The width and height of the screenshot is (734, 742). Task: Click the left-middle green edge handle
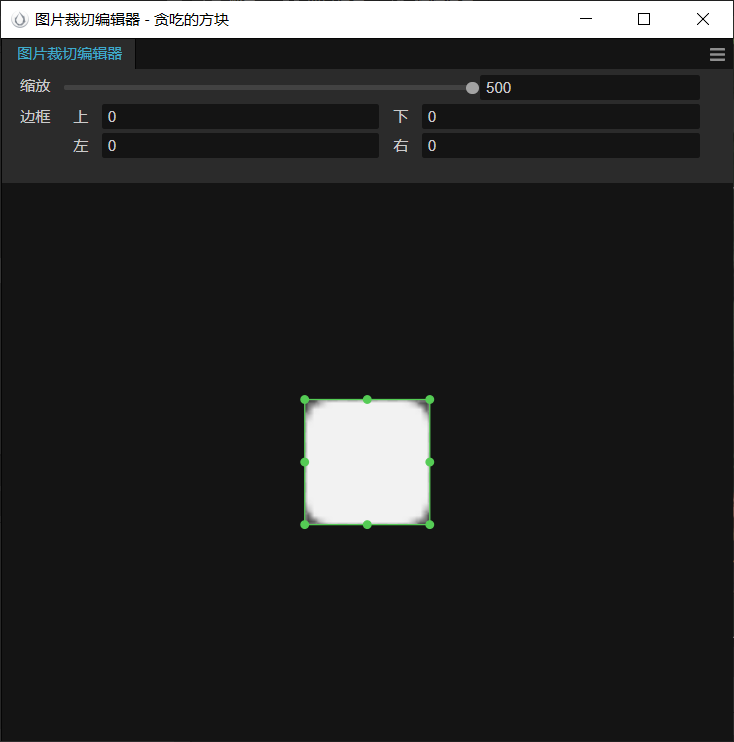(x=305, y=462)
